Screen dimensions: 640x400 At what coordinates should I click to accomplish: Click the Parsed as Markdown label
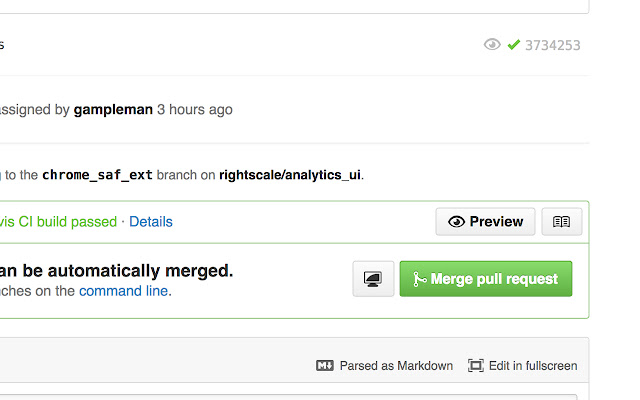pyautogui.click(x=396, y=366)
